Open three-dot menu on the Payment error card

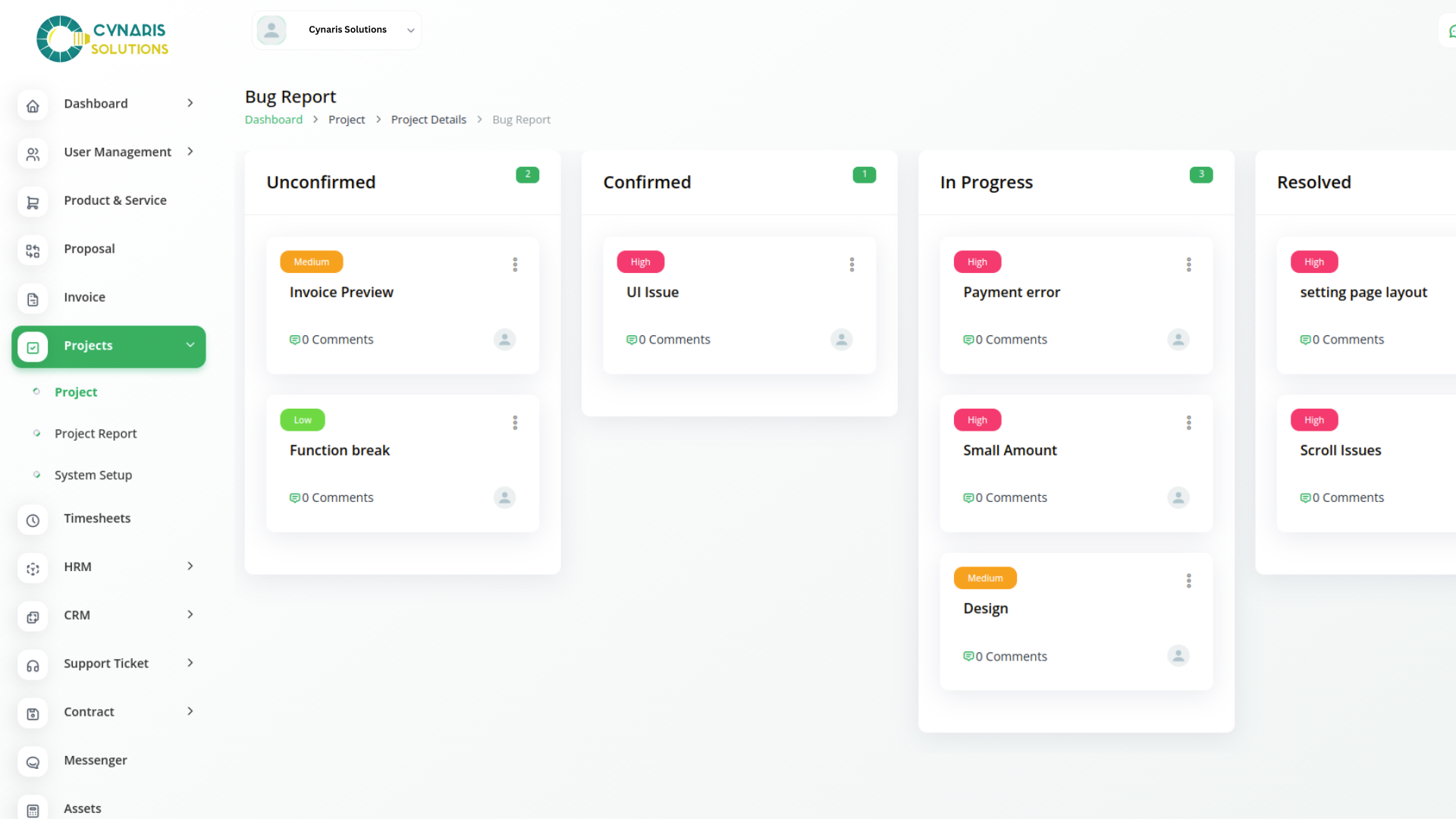coord(1188,264)
